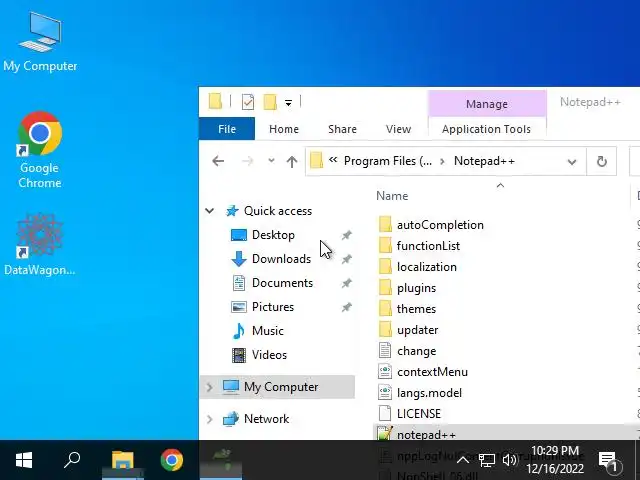Image resolution: width=640 pixels, height=480 pixels.
Task: Click the pin icon next to Downloads
Action: (x=347, y=259)
